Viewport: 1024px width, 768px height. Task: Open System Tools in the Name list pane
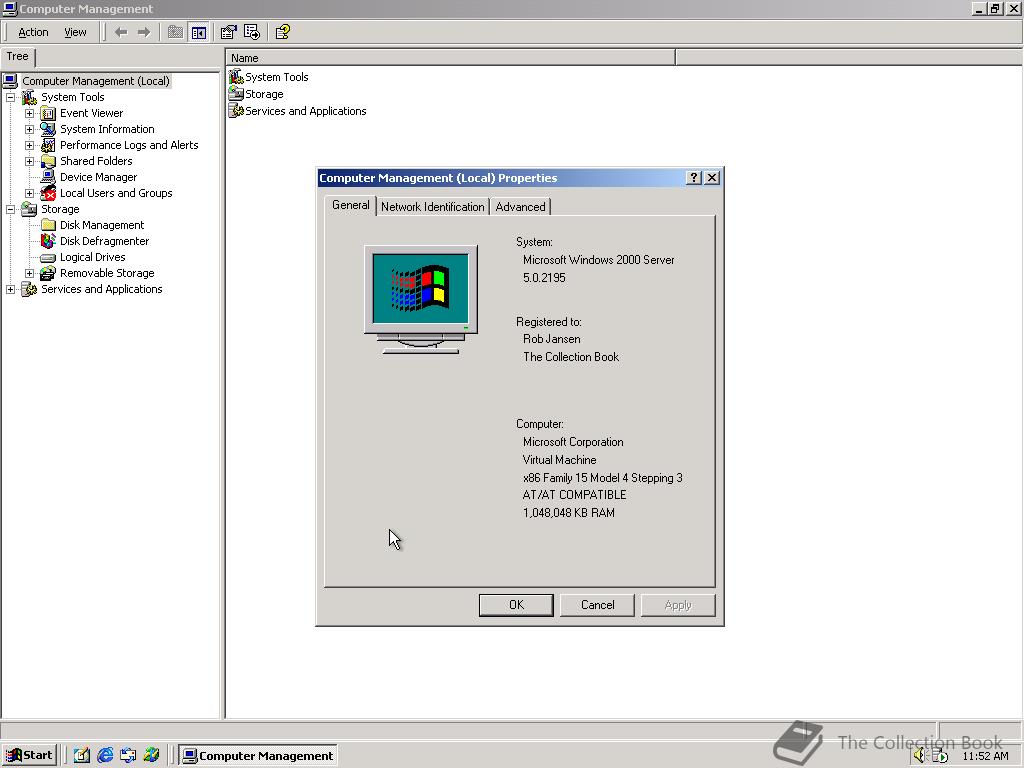tap(268, 77)
